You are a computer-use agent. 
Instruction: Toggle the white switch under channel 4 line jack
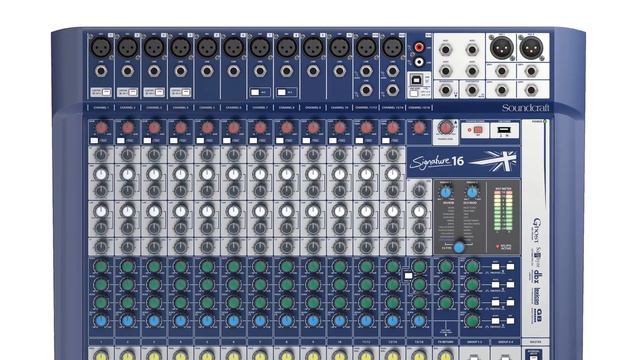(186, 92)
